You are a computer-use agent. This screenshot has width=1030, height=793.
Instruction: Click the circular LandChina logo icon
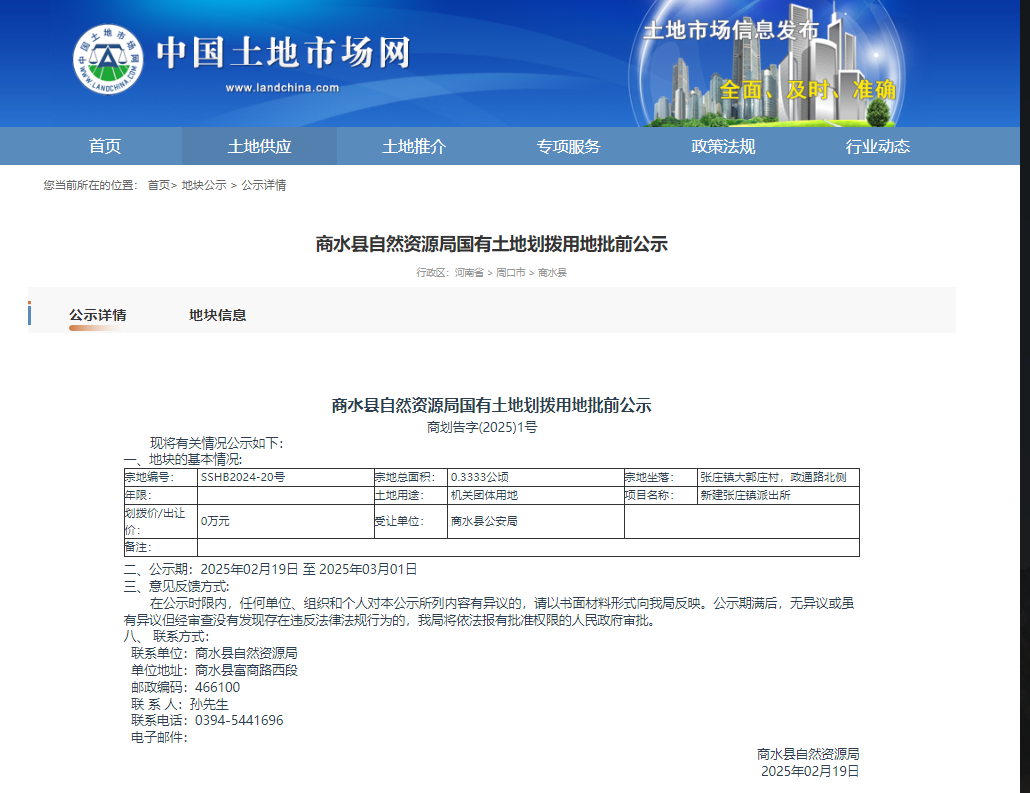coord(106,60)
